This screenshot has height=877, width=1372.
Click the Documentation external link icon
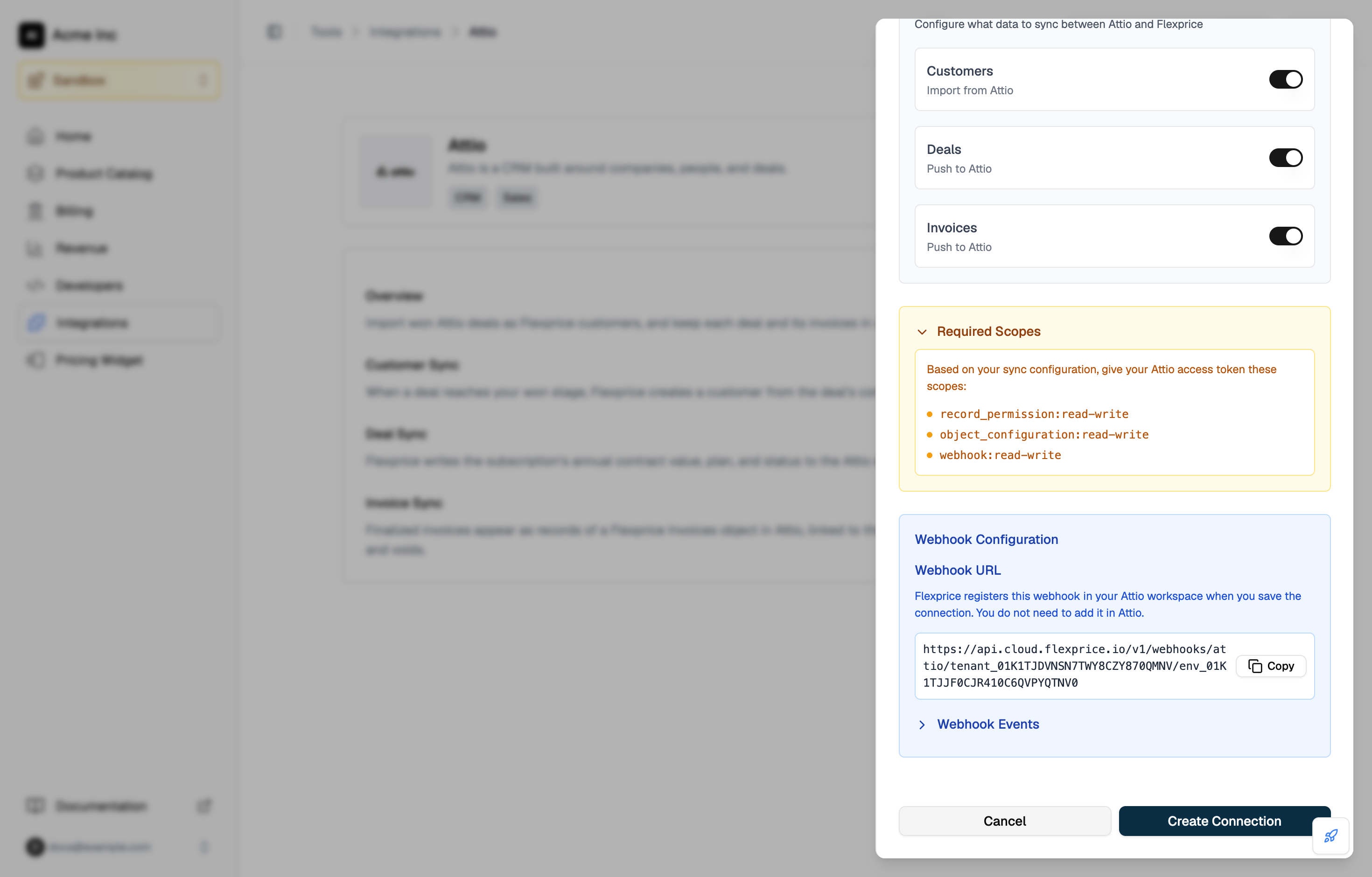coord(204,806)
